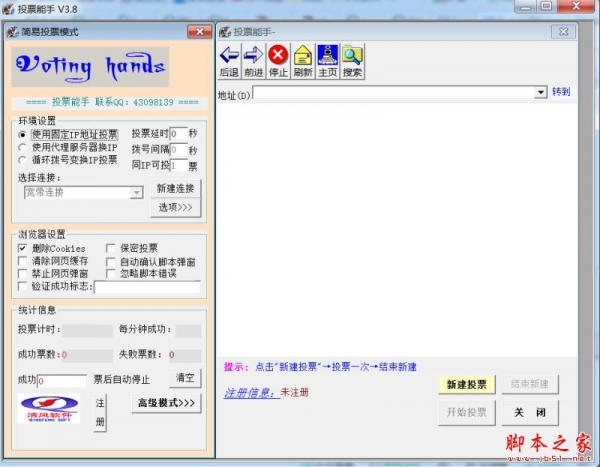
Task: Select 使用固定IP地址投票 radio button
Action: coord(23,135)
